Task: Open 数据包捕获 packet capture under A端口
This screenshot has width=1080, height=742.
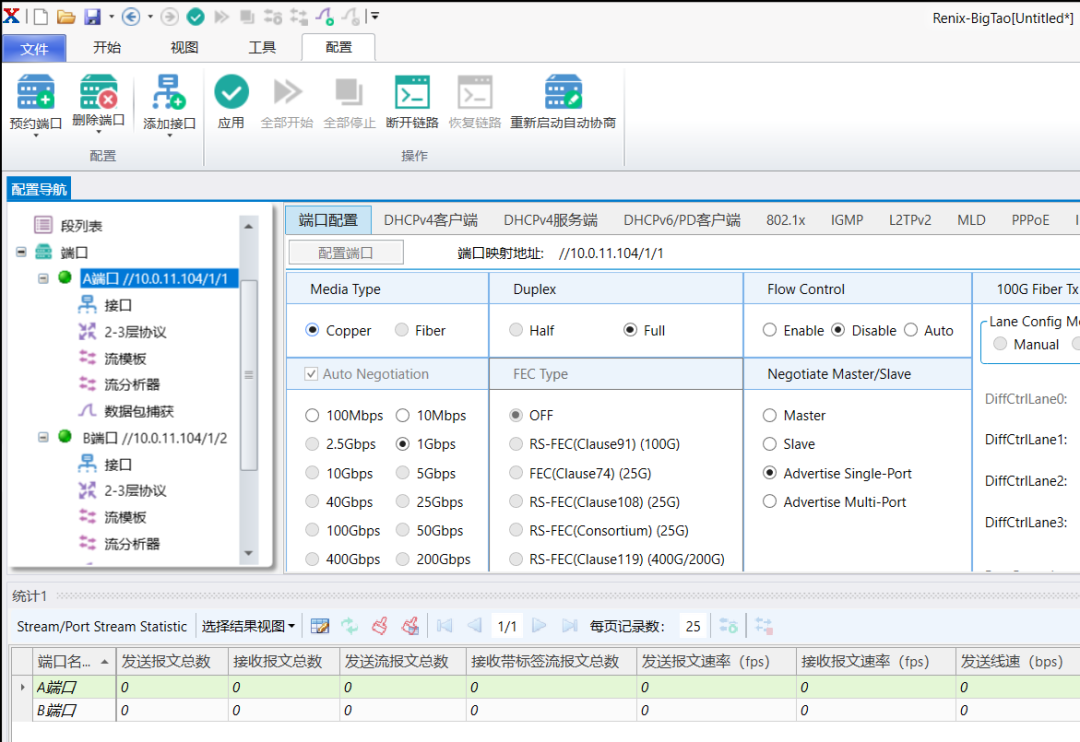Action: pyautogui.click(x=139, y=411)
